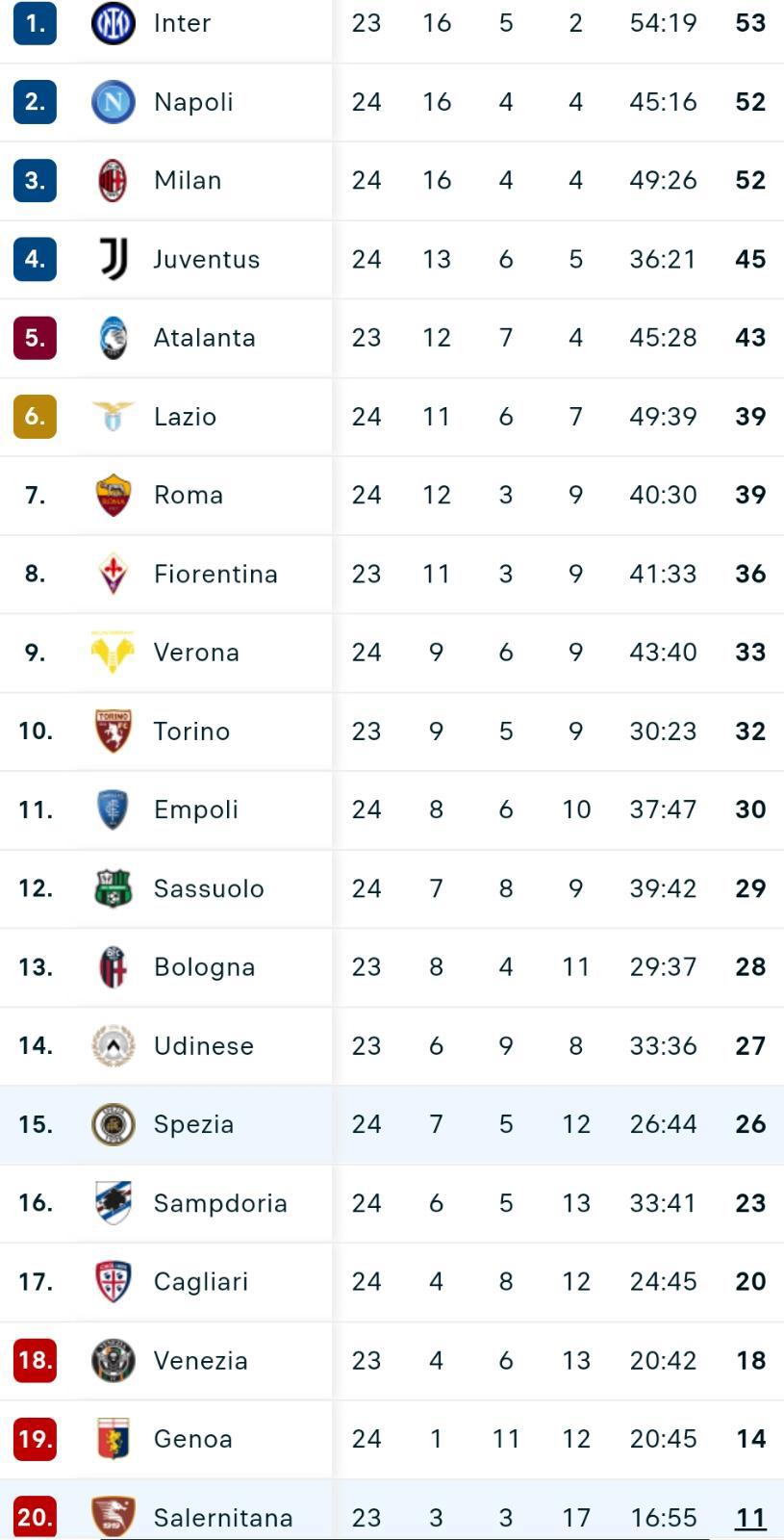Click the gold rank 6 badge

click(35, 417)
